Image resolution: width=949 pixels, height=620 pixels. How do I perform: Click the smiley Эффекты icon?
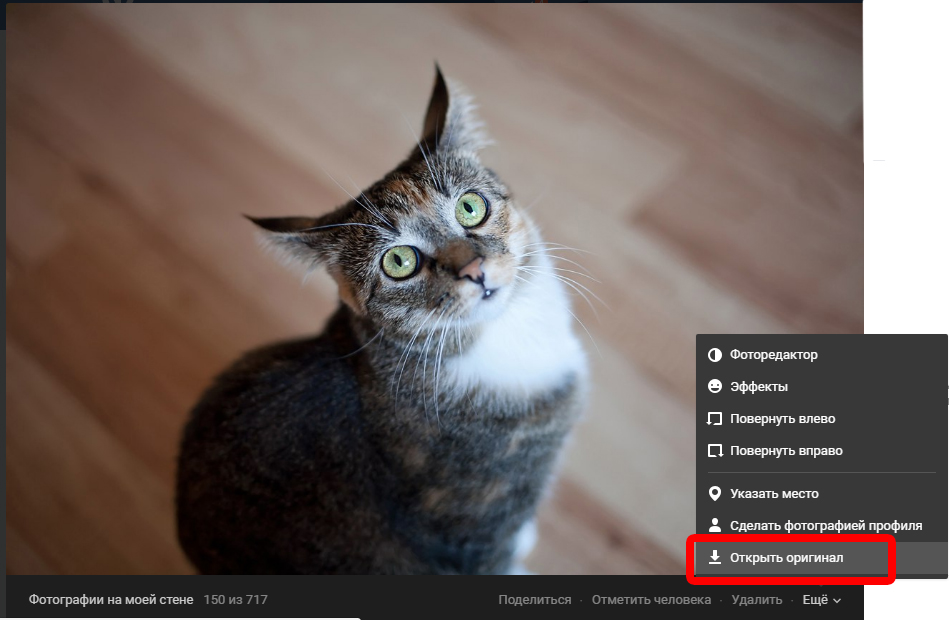715,386
